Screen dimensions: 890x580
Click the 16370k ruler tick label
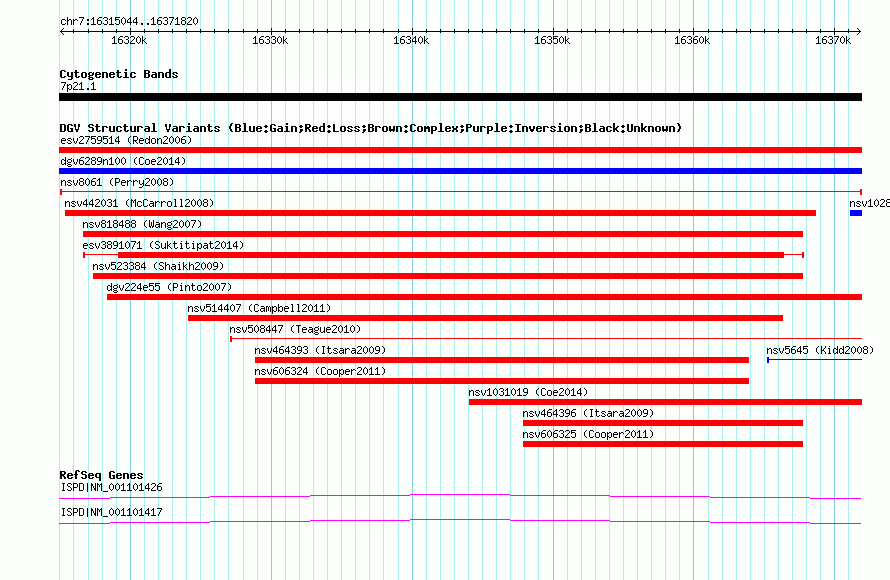tap(833, 40)
